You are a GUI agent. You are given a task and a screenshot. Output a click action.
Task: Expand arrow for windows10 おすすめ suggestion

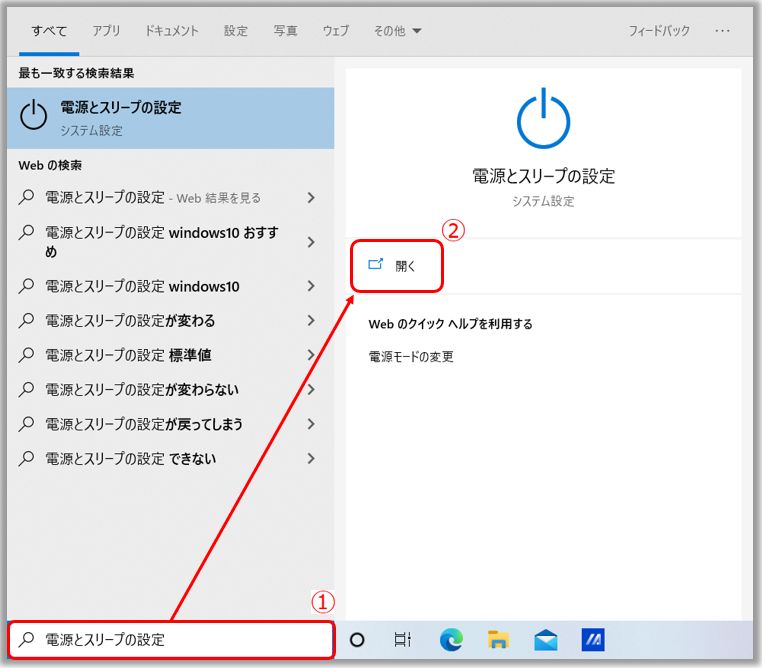click(x=311, y=242)
